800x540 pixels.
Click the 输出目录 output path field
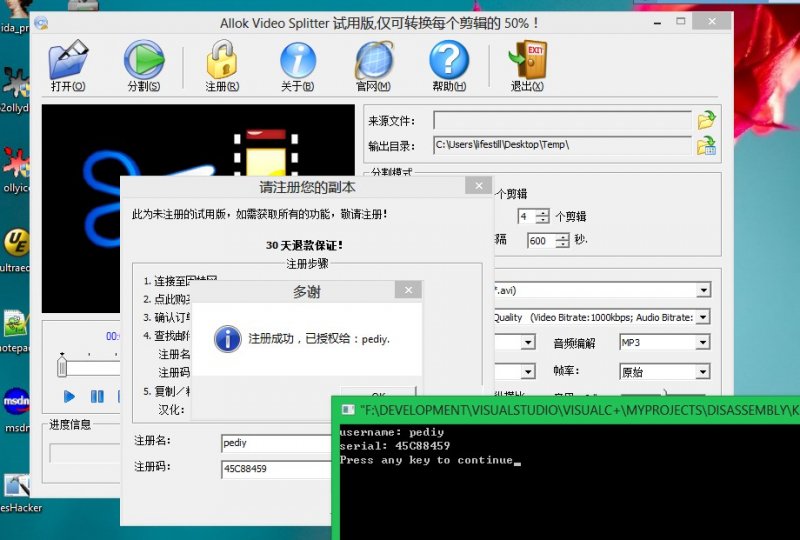click(x=562, y=145)
